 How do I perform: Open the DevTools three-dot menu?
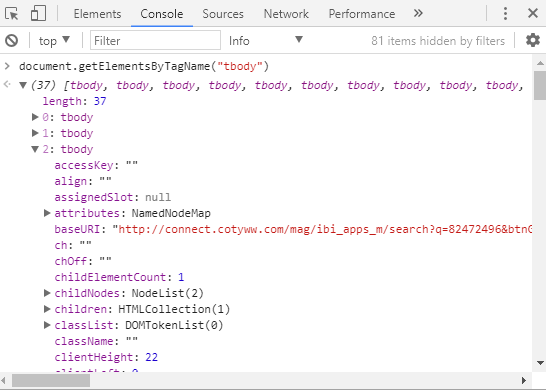tap(505, 14)
